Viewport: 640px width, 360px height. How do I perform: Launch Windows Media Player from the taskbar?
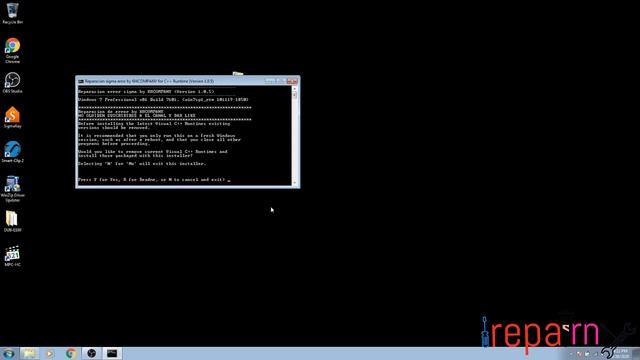[x=49, y=353]
